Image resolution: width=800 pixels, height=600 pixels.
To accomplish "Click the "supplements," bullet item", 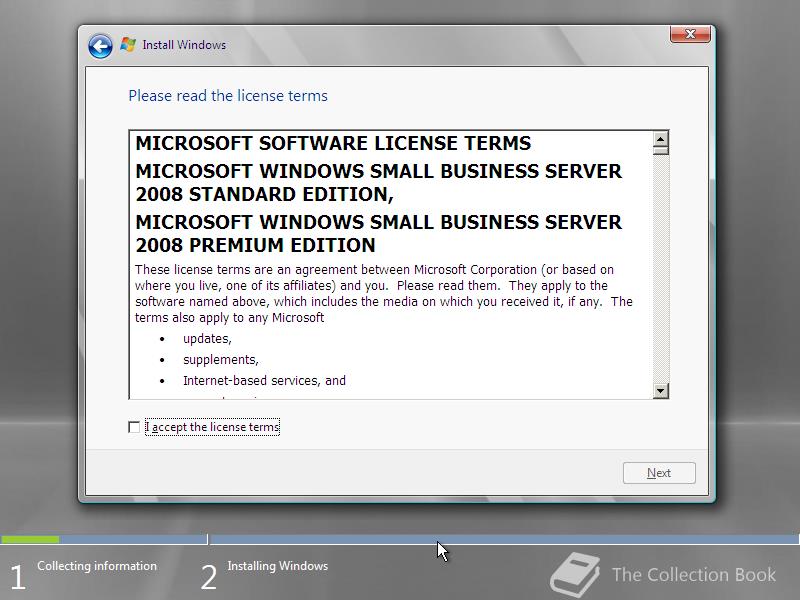I will click(221, 360).
